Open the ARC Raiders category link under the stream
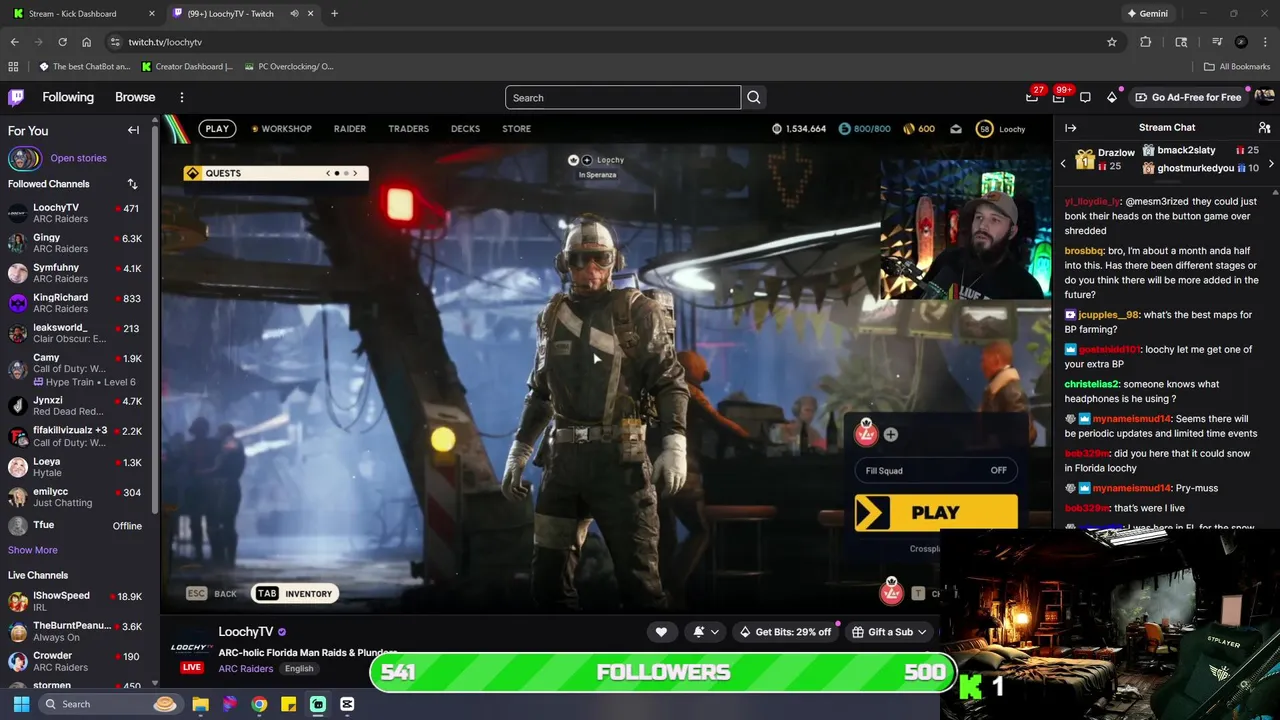The height and width of the screenshot is (720, 1280). pyautogui.click(x=245, y=668)
